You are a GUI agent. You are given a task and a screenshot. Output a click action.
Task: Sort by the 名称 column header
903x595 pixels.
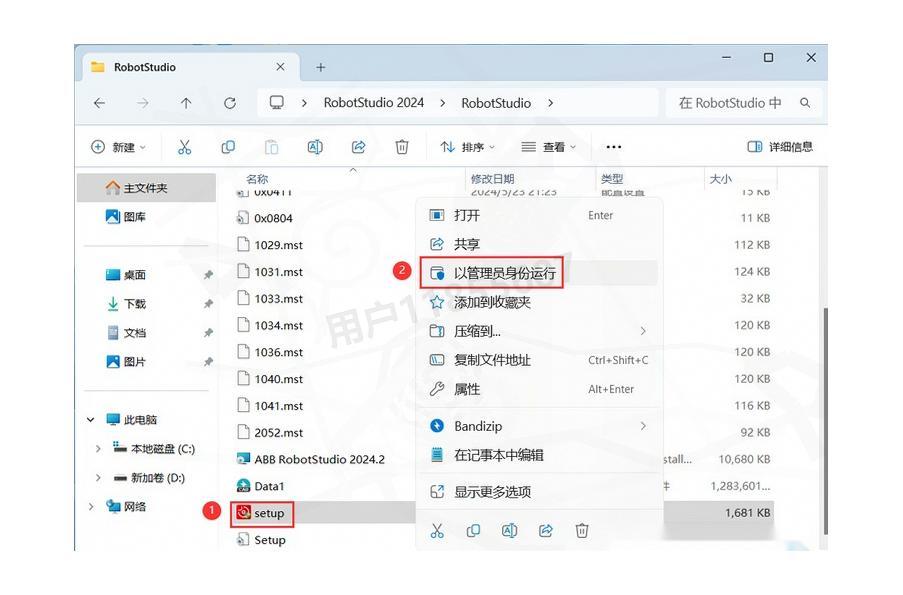257,179
